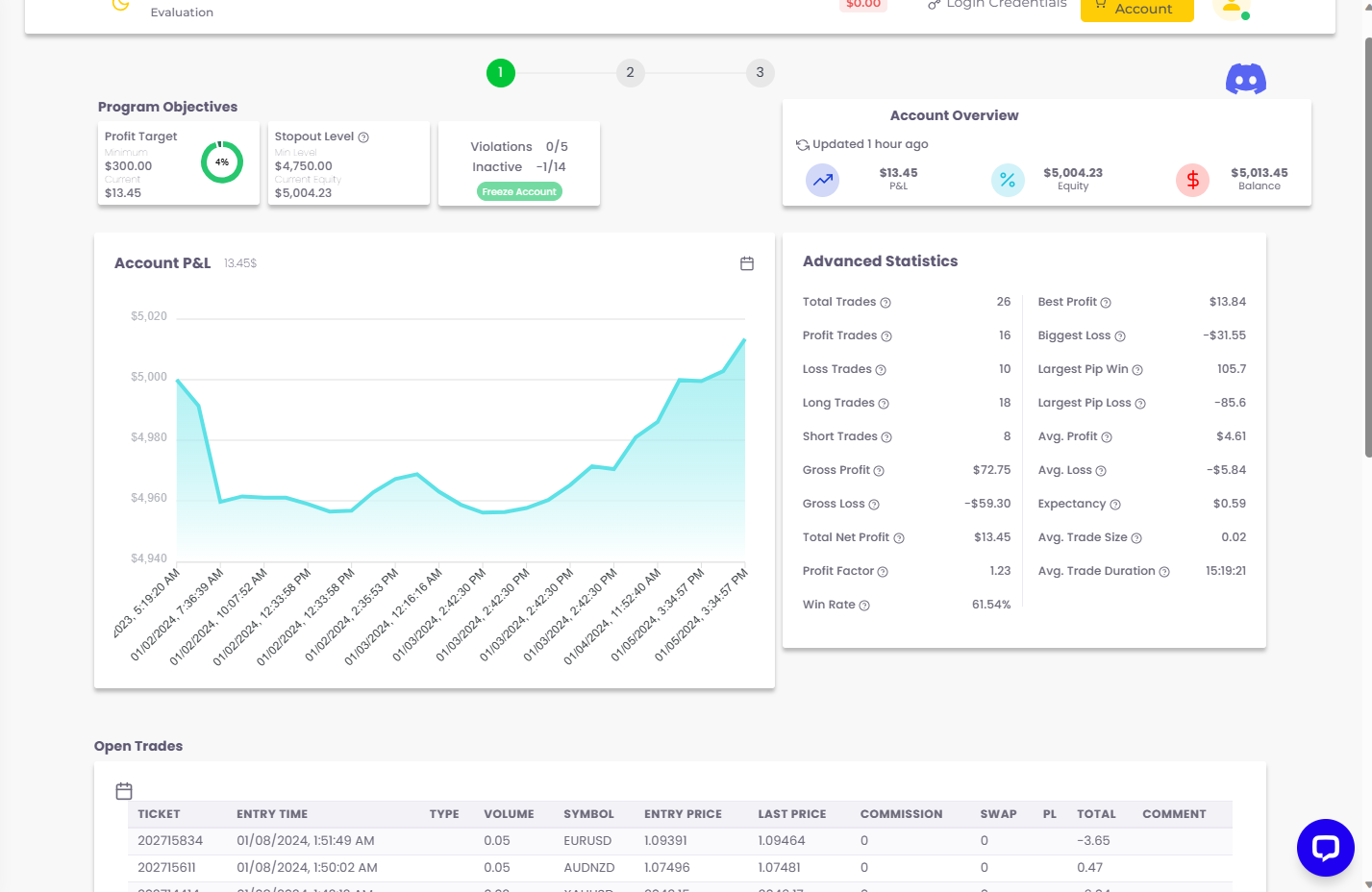Click the Stopout Level help icon
The image size is (1372, 892).
pos(363,137)
